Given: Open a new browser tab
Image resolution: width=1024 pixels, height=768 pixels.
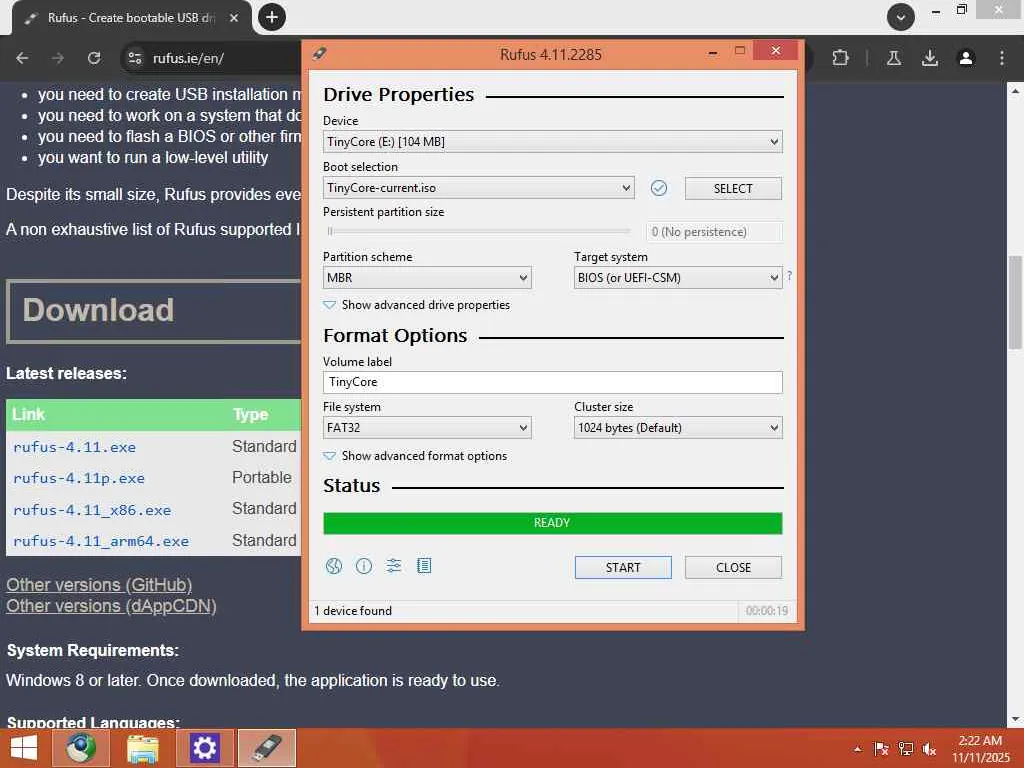Looking at the screenshot, I should [272, 17].
